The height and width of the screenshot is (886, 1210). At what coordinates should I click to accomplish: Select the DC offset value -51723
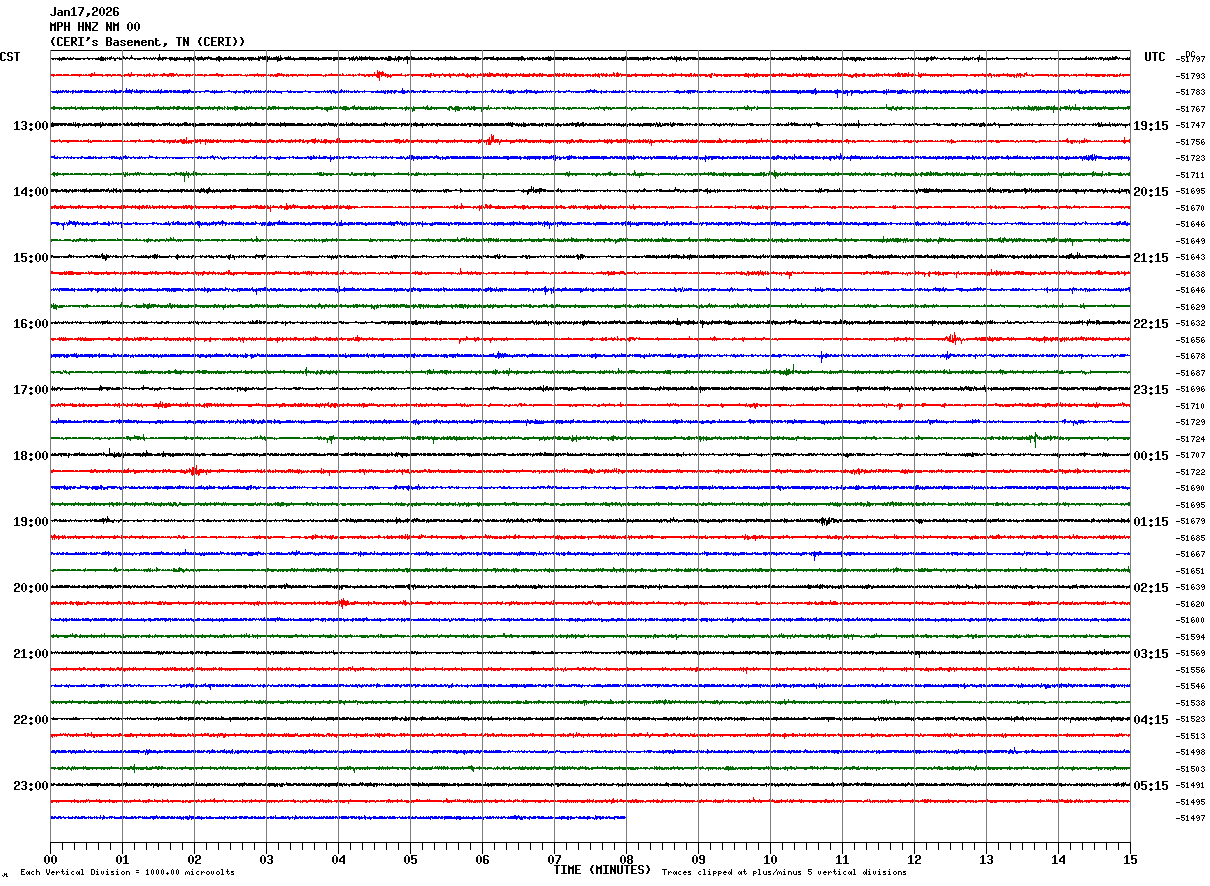(1191, 159)
